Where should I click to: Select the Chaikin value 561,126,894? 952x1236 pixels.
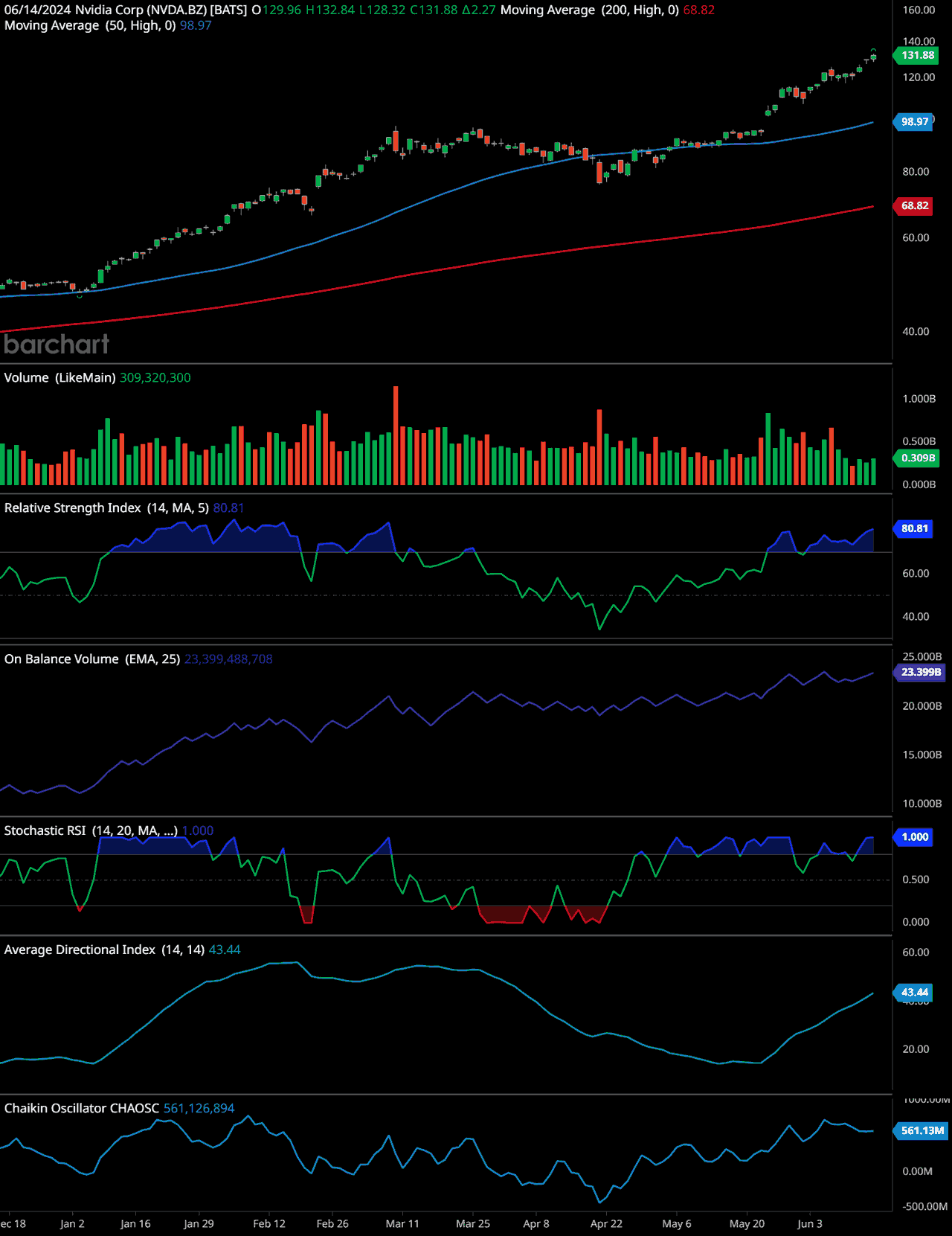[x=199, y=1109]
